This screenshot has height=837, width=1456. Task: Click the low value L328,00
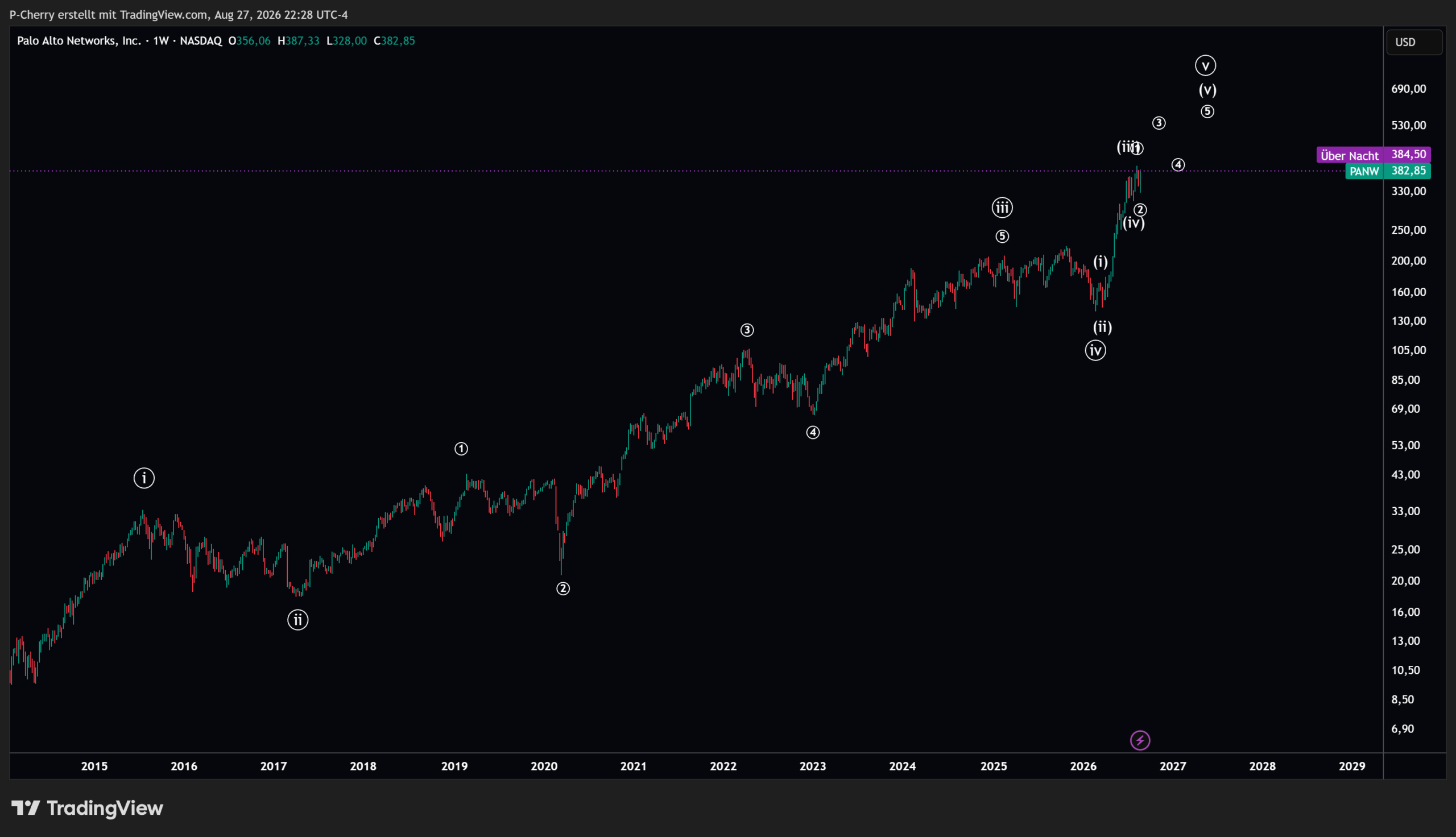[x=346, y=41]
